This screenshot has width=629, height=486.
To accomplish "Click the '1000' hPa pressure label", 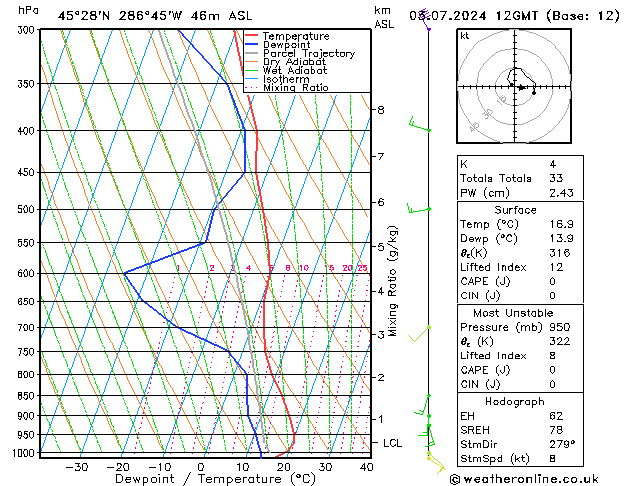I will point(26,453).
